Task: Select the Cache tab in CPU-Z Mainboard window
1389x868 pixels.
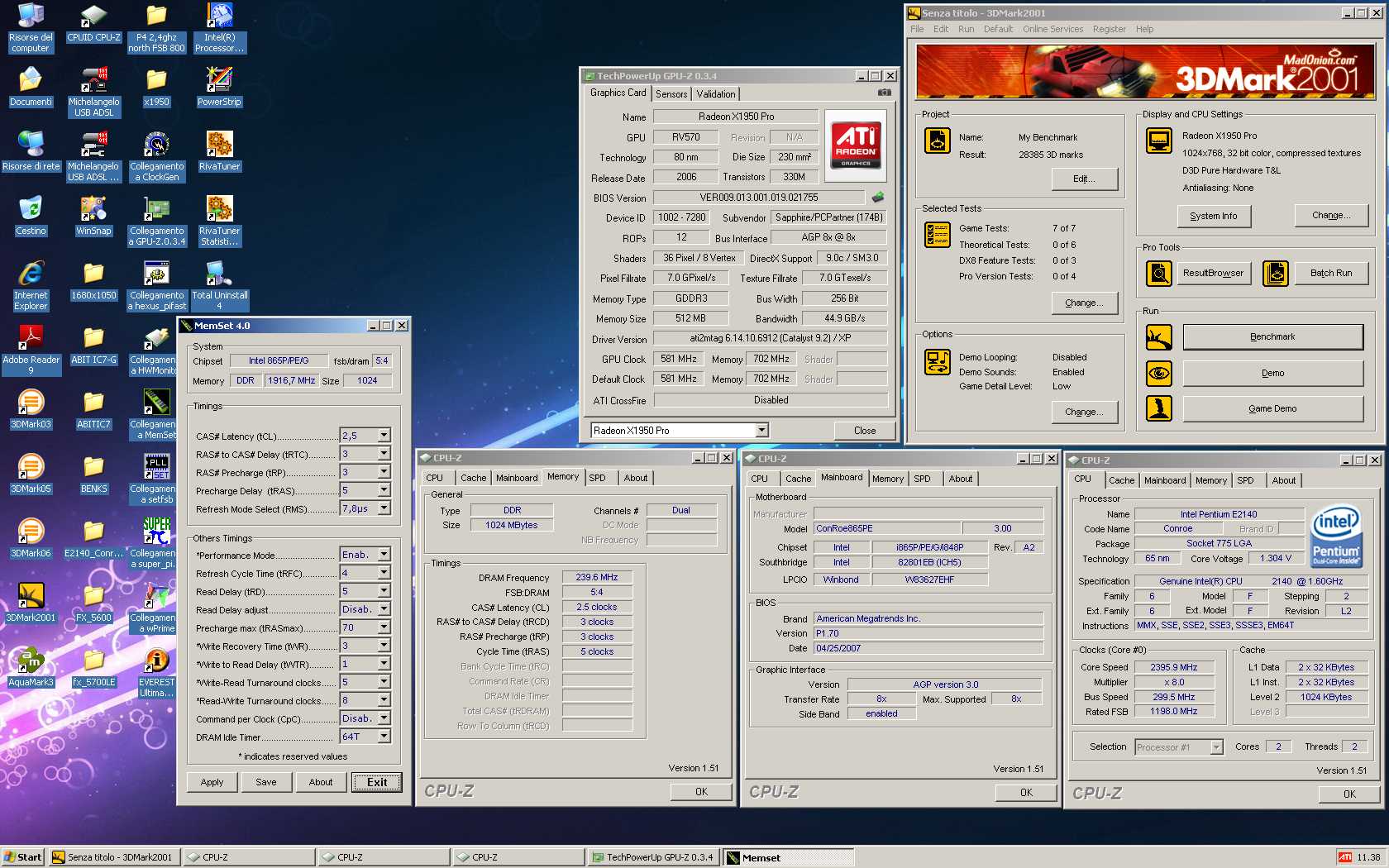Action: click(798, 479)
